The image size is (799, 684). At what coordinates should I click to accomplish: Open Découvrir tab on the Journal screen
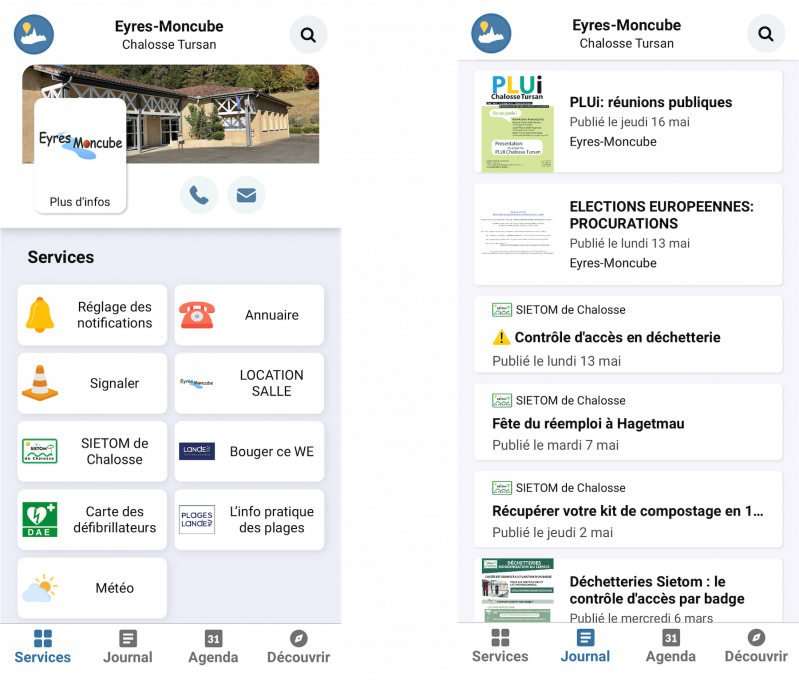pos(756,646)
